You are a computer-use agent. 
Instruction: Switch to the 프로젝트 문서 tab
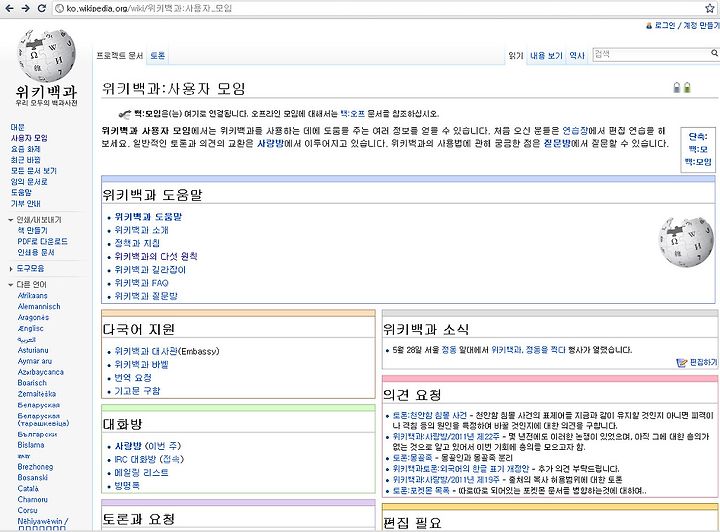tap(119, 56)
